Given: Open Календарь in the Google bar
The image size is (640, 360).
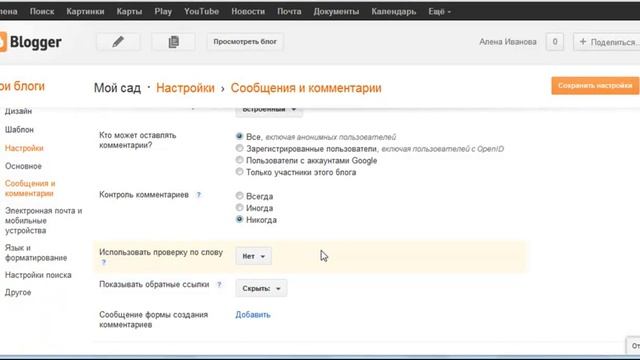Looking at the screenshot, I should [x=393, y=11].
